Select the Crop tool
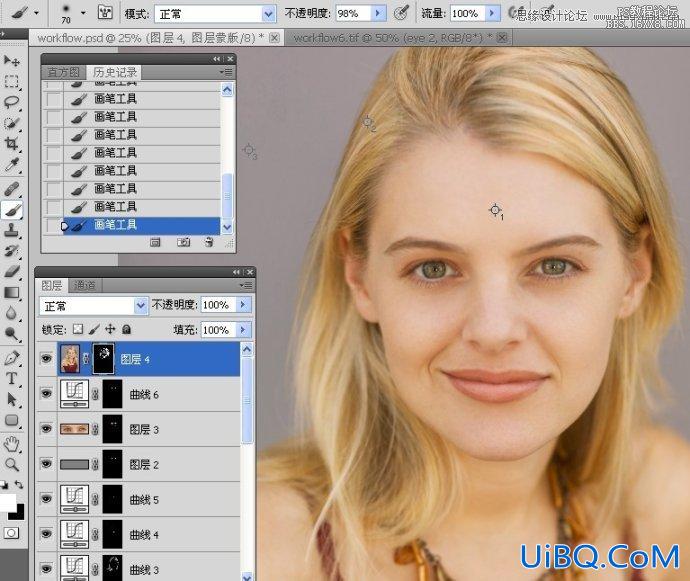Screen dimensions: 690x581 (11, 143)
